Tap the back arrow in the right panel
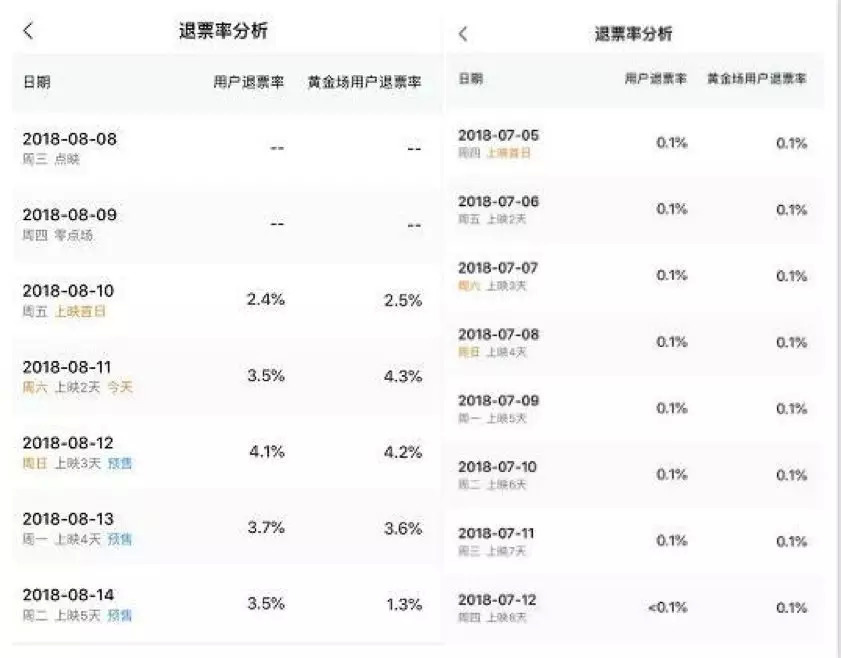Image resolution: width=841 pixels, height=658 pixels. (462, 34)
